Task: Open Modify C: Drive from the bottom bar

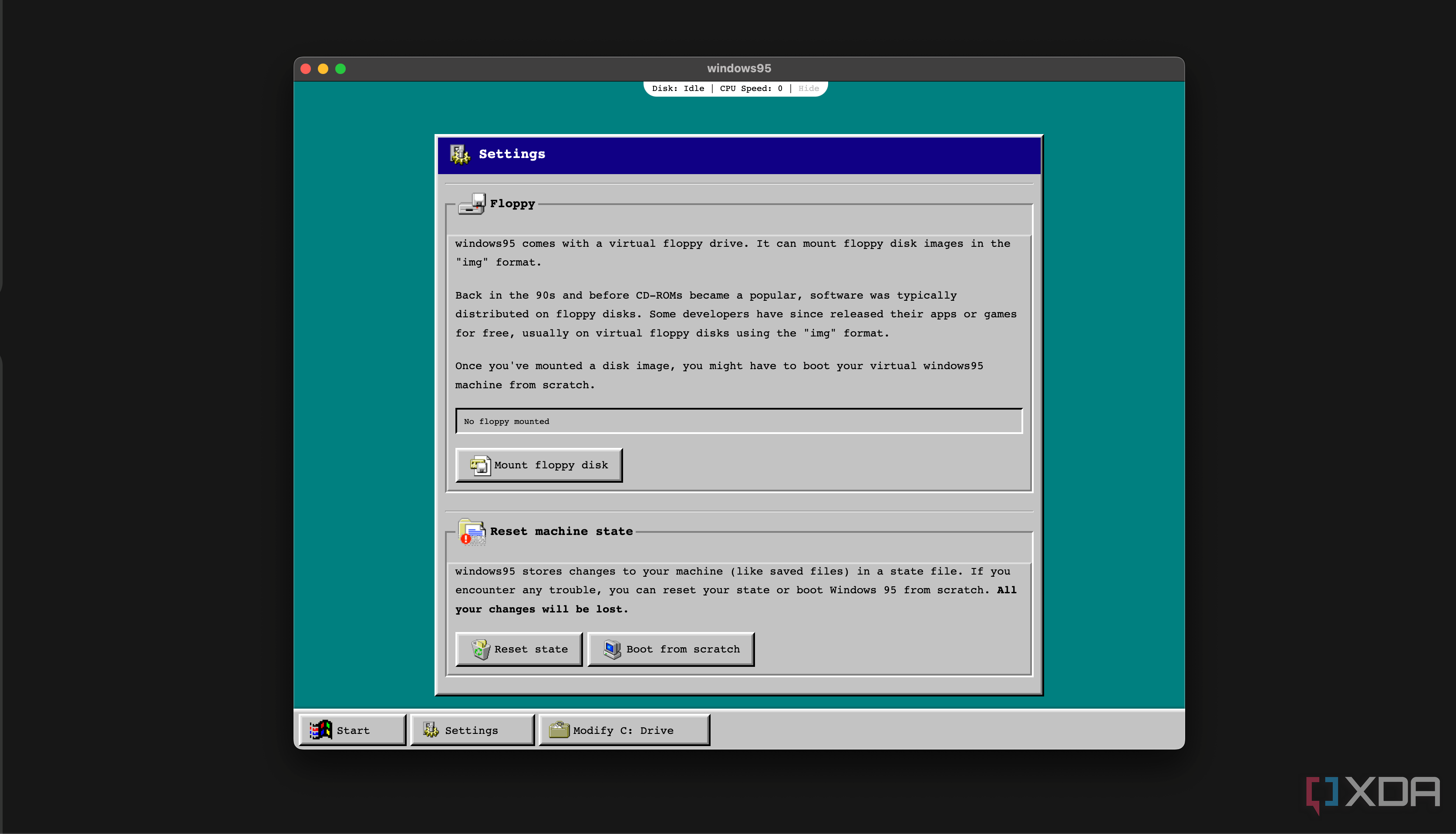Action: point(624,730)
